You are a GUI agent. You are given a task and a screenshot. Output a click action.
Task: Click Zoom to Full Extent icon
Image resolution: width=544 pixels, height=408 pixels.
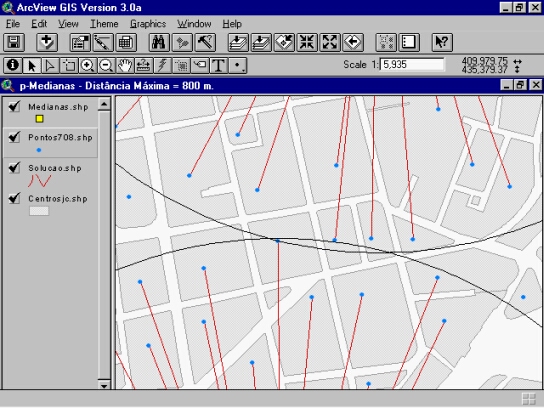click(238, 42)
